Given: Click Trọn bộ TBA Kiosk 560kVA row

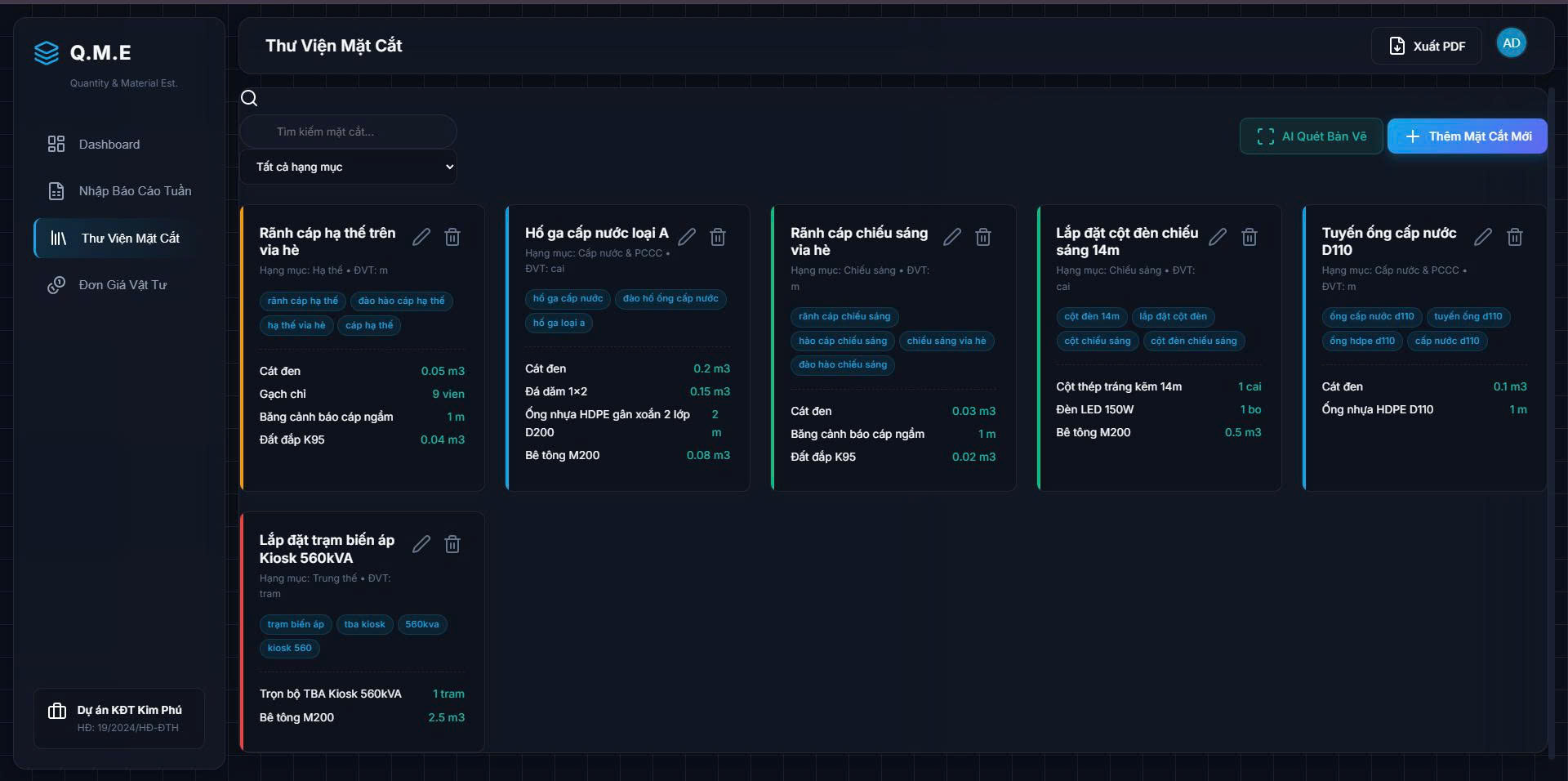Looking at the screenshot, I should coord(362,694).
